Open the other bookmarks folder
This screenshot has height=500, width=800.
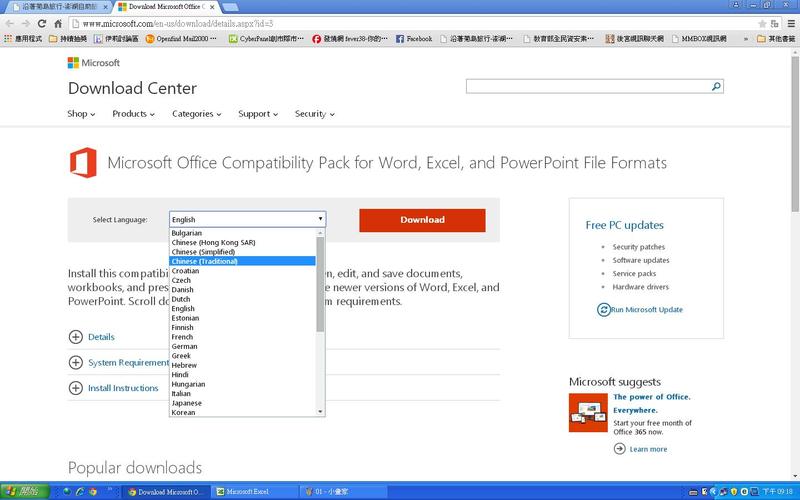click(776, 38)
